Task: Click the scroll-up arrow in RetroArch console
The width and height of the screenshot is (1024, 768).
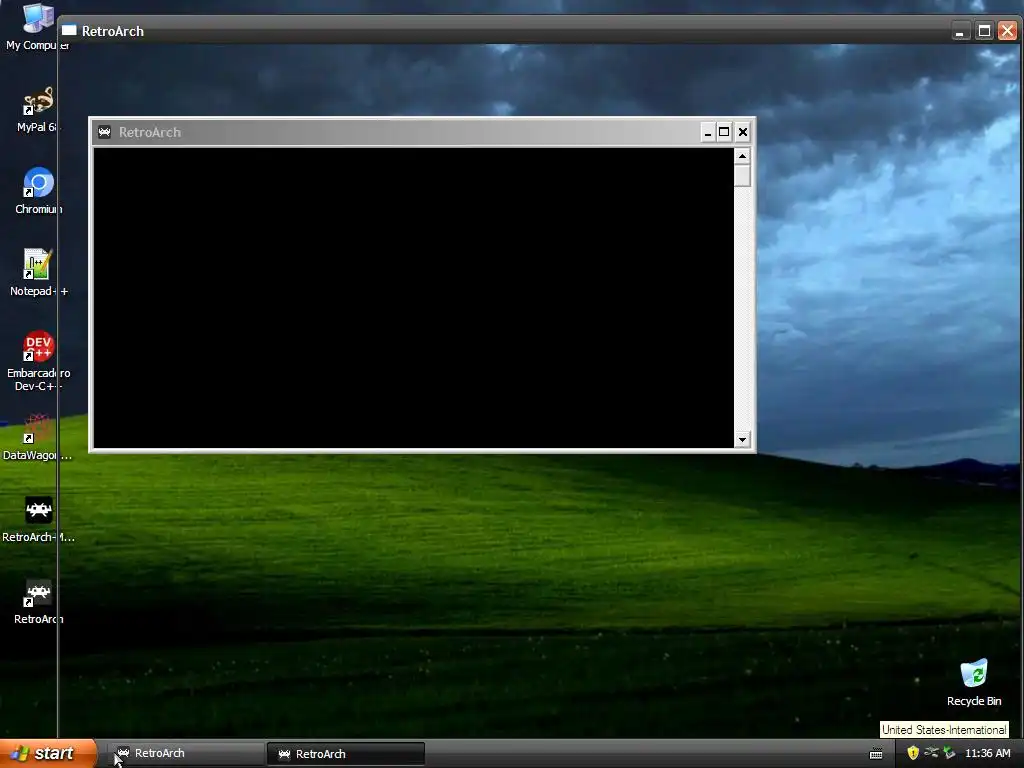Action: coord(742,156)
